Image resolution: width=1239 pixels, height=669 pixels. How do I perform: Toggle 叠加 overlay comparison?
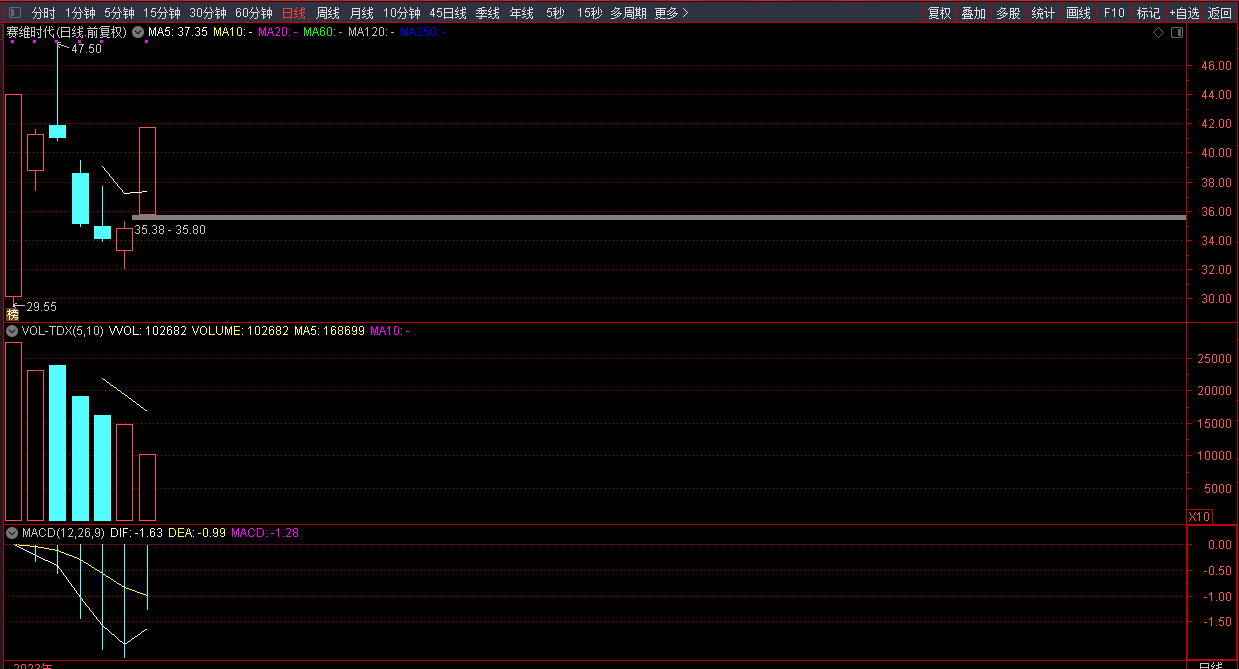973,13
